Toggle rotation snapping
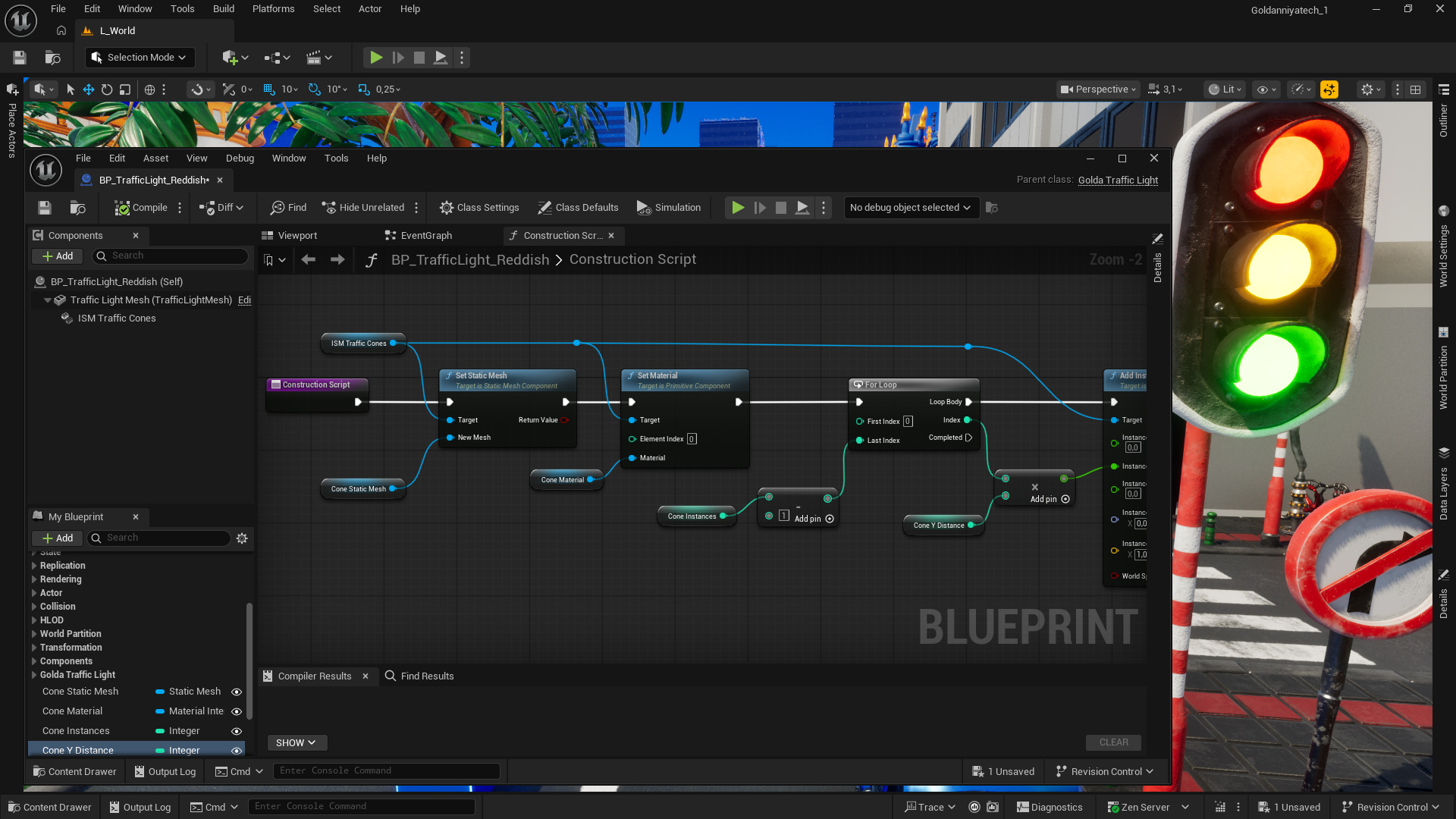Image resolution: width=1456 pixels, height=819 pixels. (x=314, y=89)
